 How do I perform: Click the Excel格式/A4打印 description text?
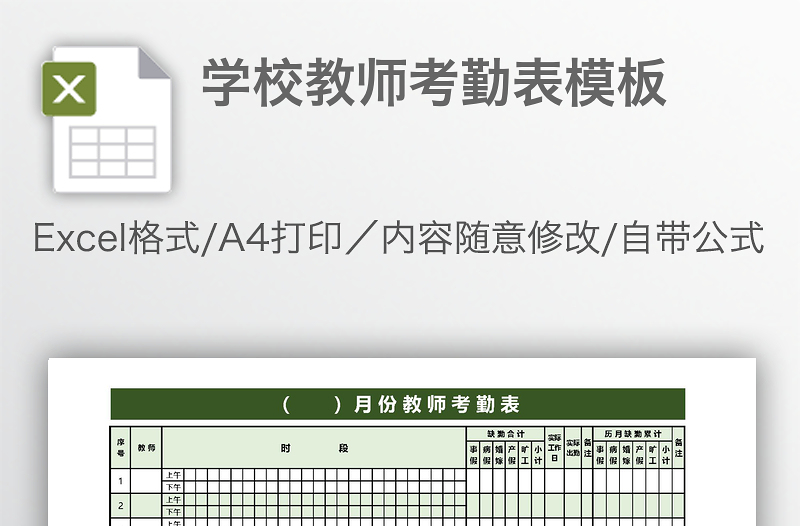399,239
